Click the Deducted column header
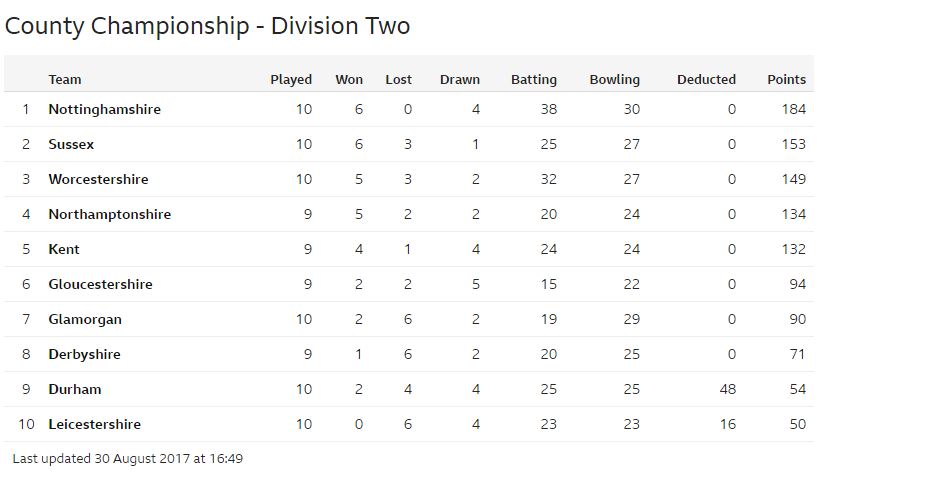 [706, 79]
